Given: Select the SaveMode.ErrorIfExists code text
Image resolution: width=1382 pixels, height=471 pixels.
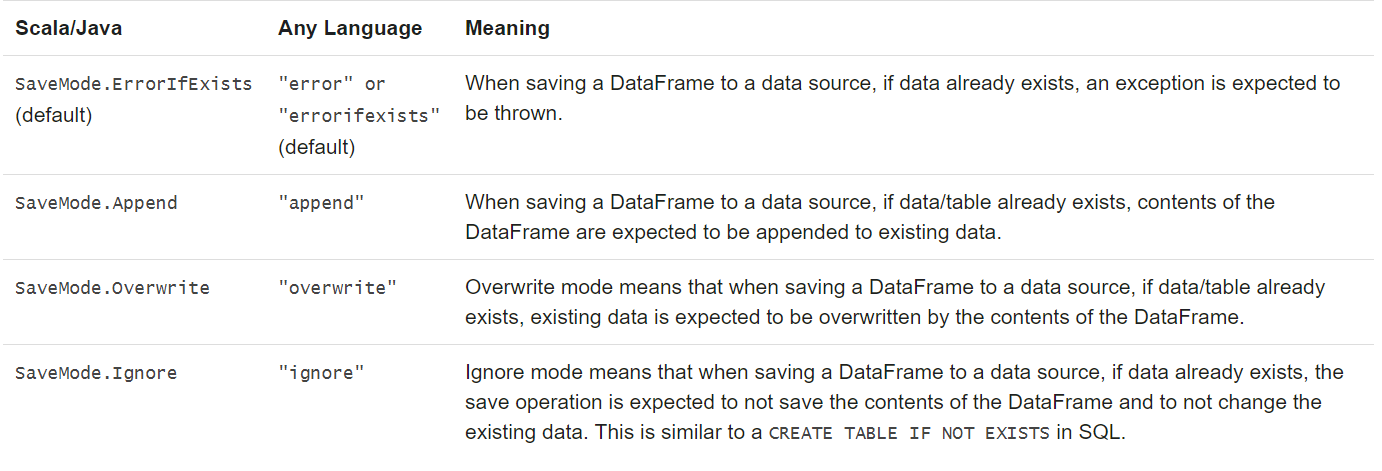Looking at the screenshot, I should tap(134, 84).
